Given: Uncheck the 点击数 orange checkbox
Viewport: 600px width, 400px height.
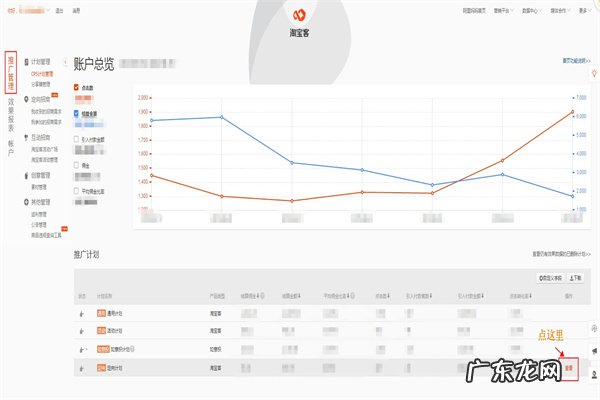Looking at the screenshot, I should coord(76,88).
